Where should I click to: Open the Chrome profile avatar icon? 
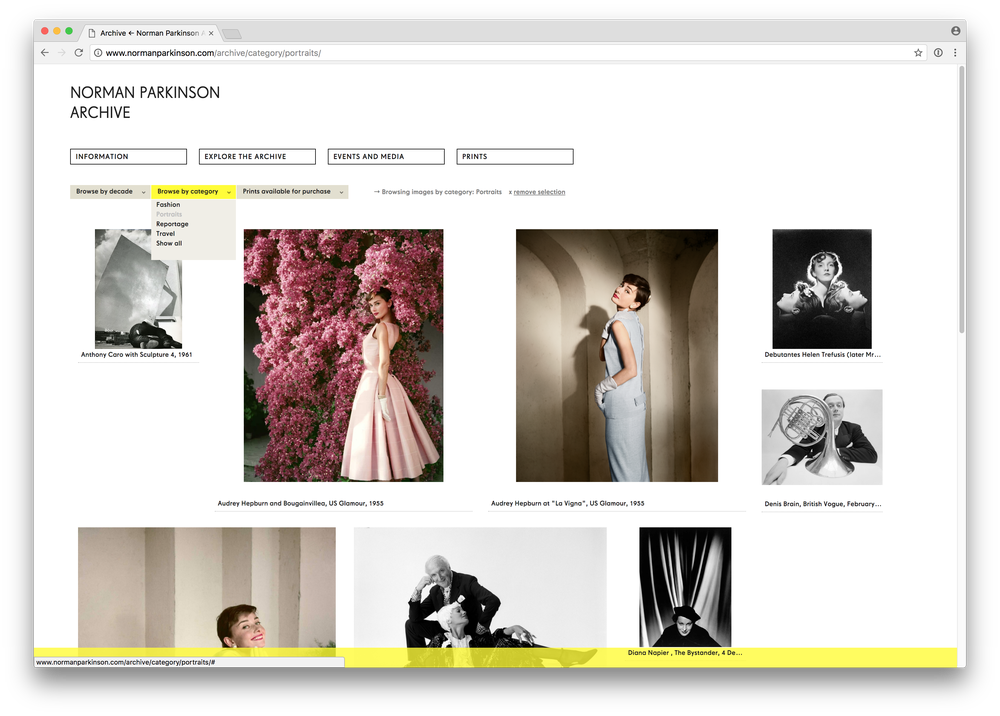click(x=955, y=31)
